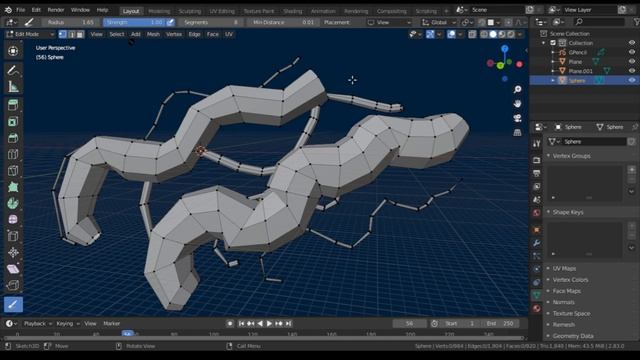Viewport: 640px width, 360px height.
Task: Jump to the end frame button
Action: coord(289,324)
